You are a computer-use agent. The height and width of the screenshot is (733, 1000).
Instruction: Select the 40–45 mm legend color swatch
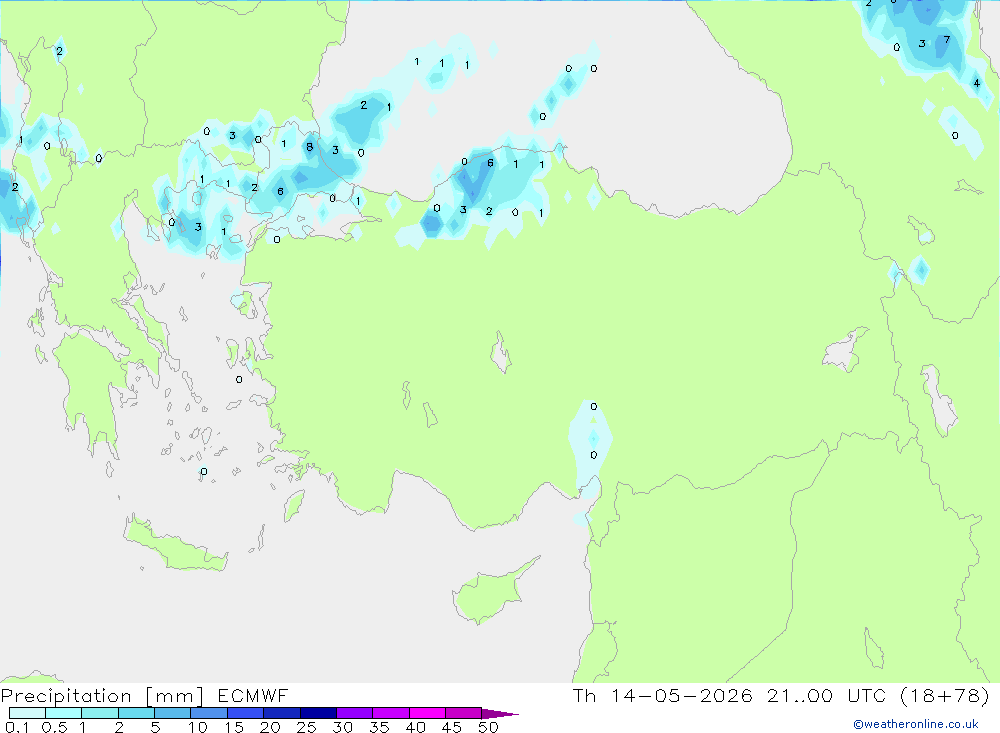(x=427, y=713)
